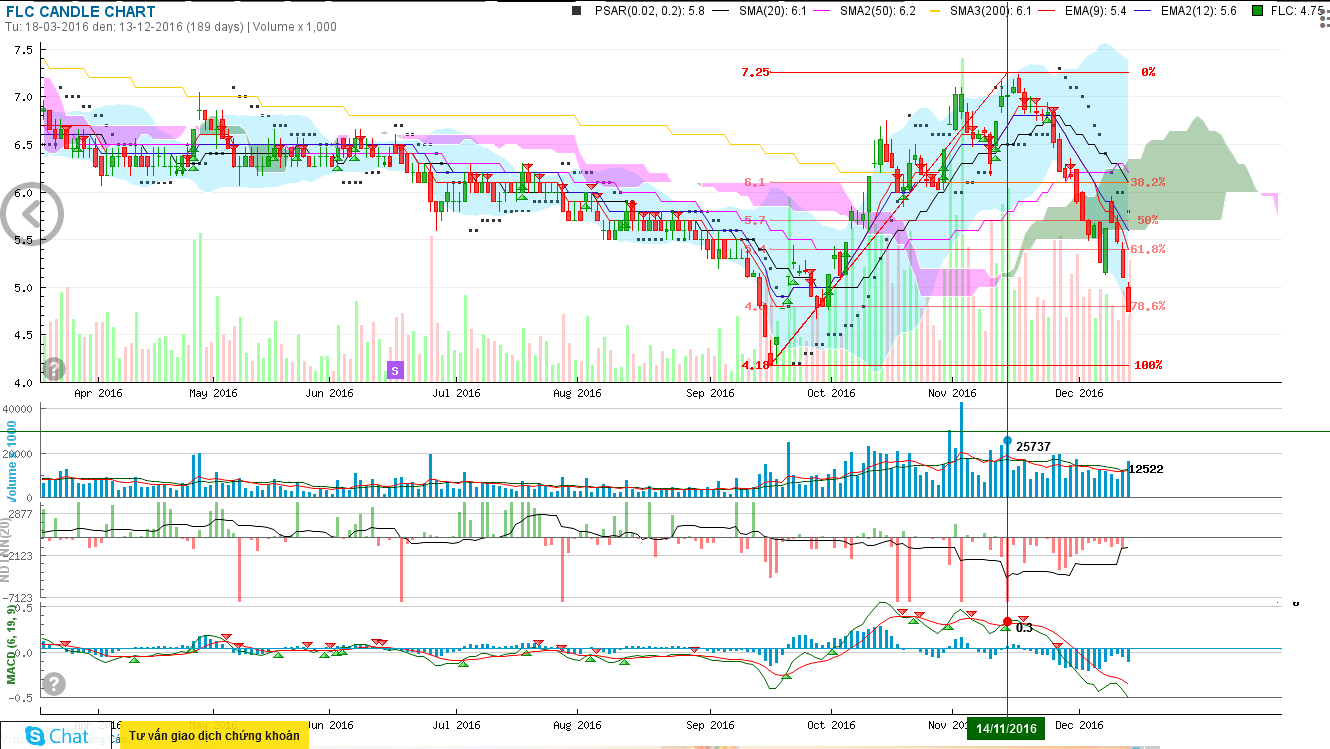This screenshot has height=749, width=1330.
Task: Select the 100% Fibonacci level label
Action: click(1148, 365)
